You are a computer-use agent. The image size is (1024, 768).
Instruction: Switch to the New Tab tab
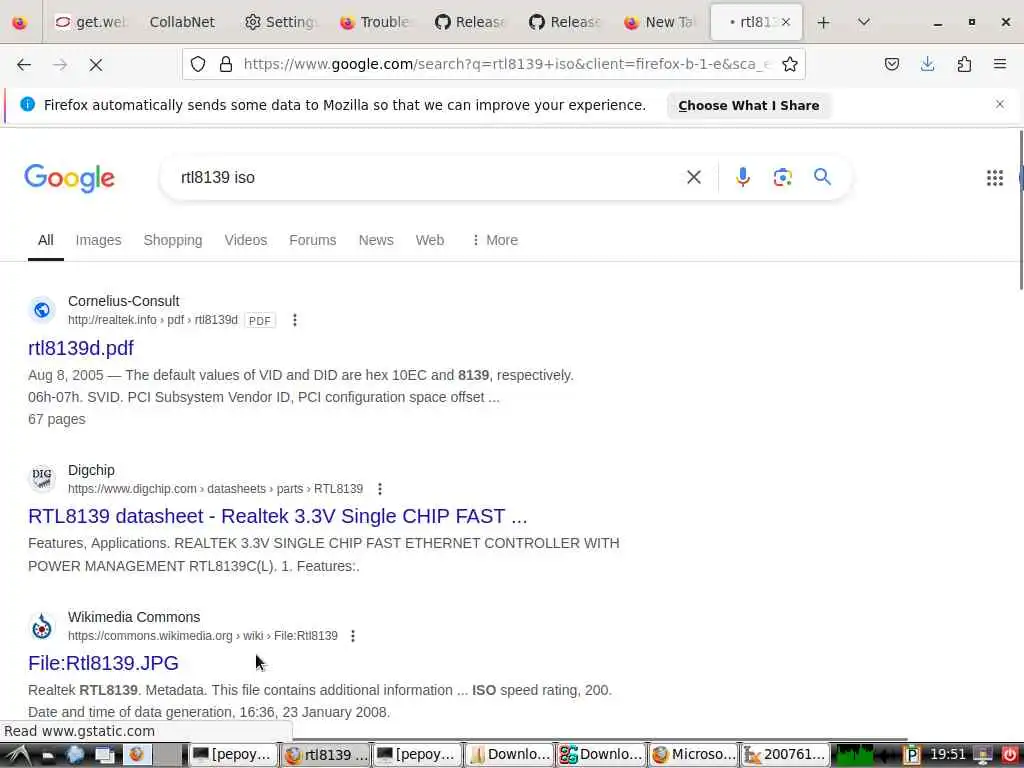(x=658, y=22)
